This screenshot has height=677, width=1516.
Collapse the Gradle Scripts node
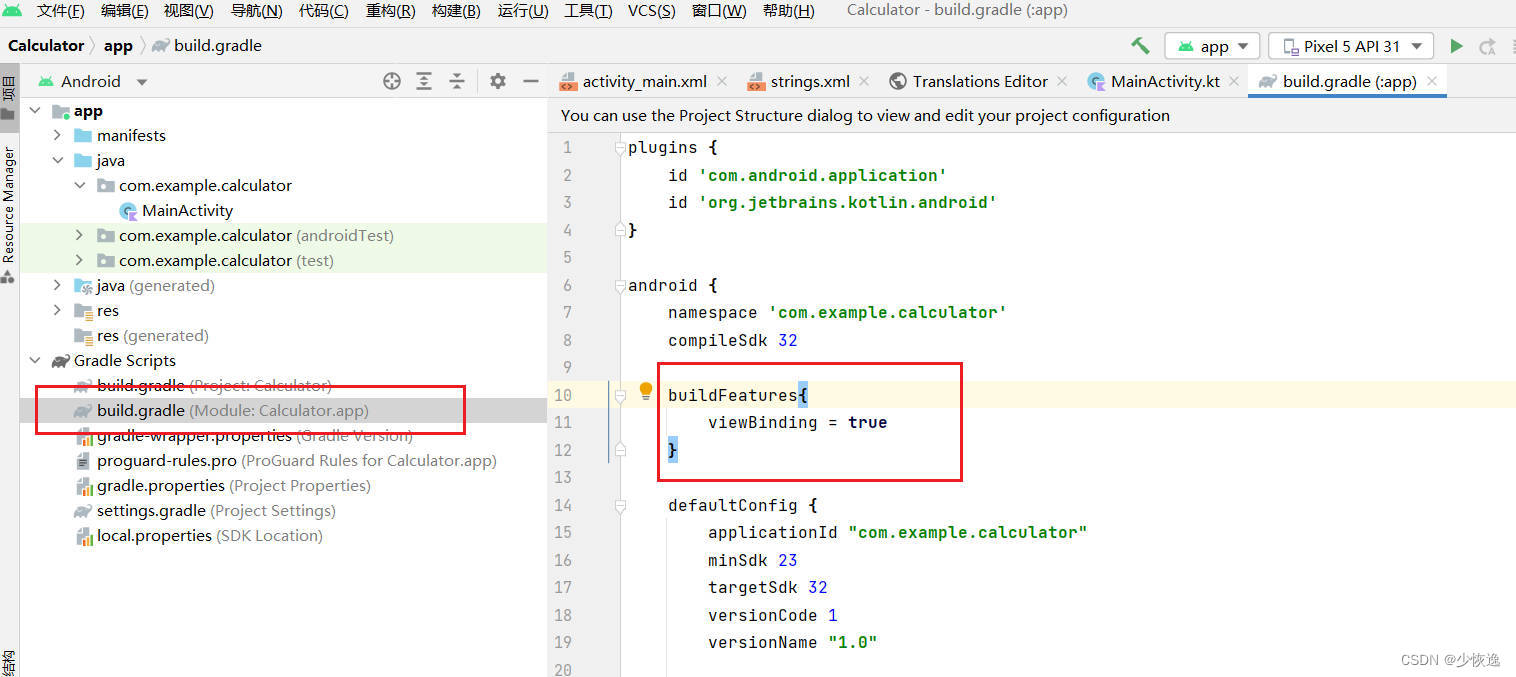[36, 360]
